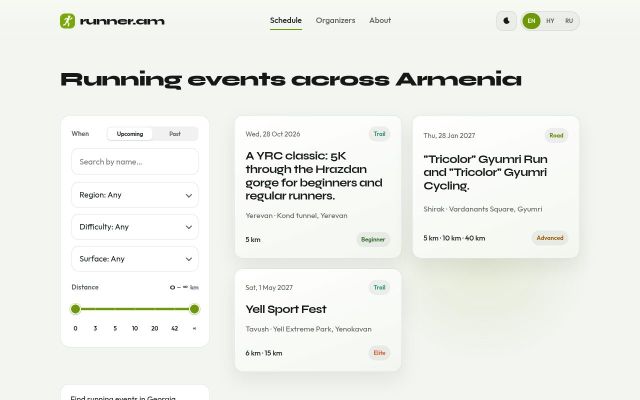Image resolution: width=640 pixels, height=400 pixels.
Task: Click the green runner logo icon
Action: coord(67,21)
